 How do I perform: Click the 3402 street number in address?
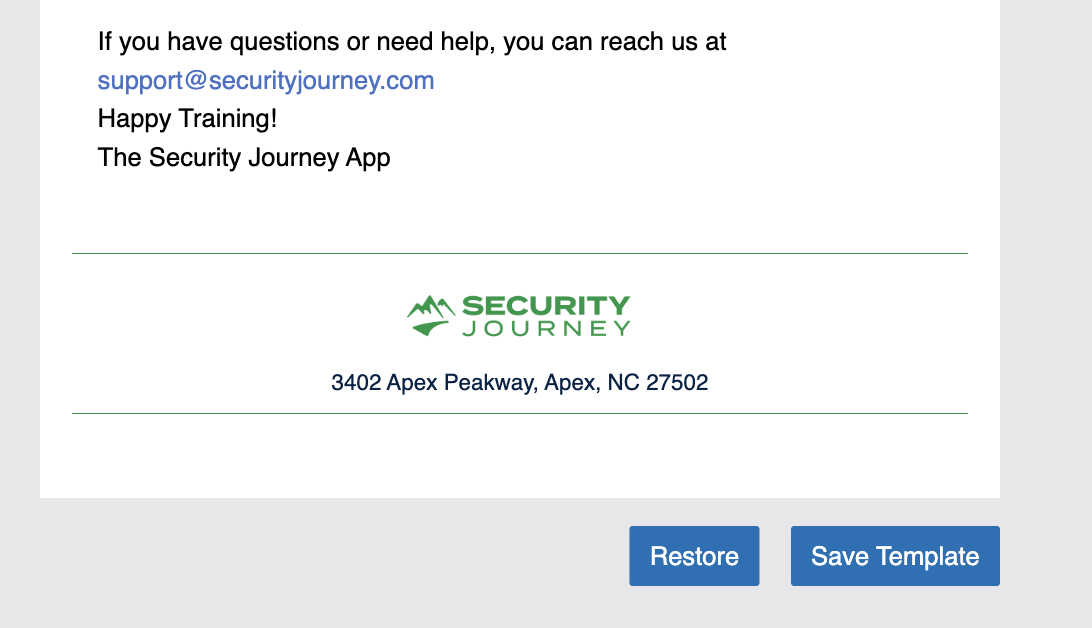coord(356,382)
